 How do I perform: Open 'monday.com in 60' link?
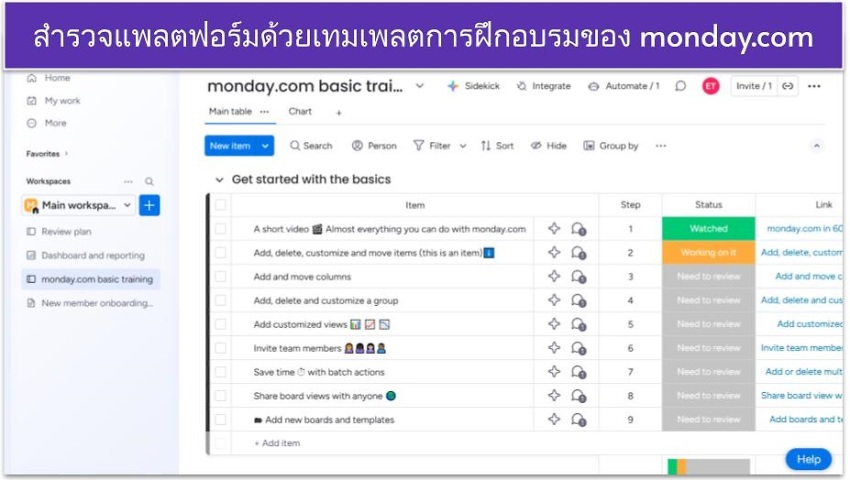[804, 229]
